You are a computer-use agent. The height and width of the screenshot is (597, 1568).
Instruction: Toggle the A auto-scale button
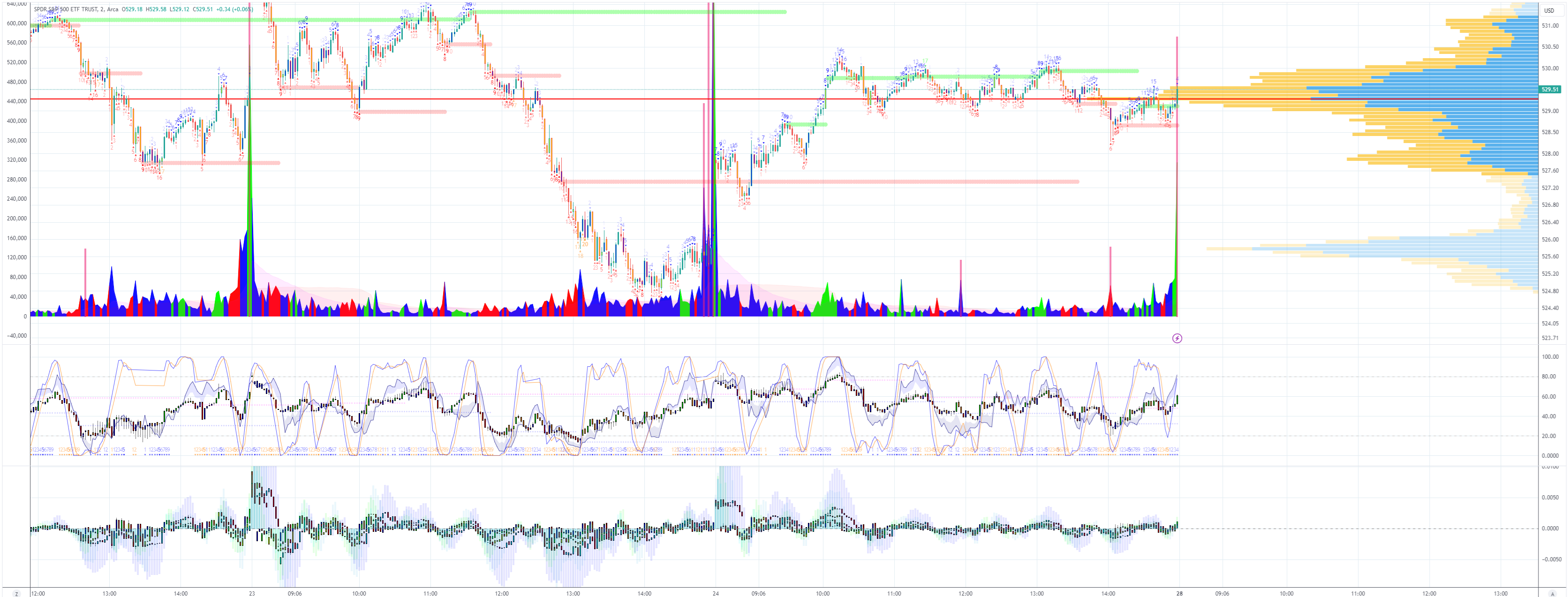[x=1552, y=593]
